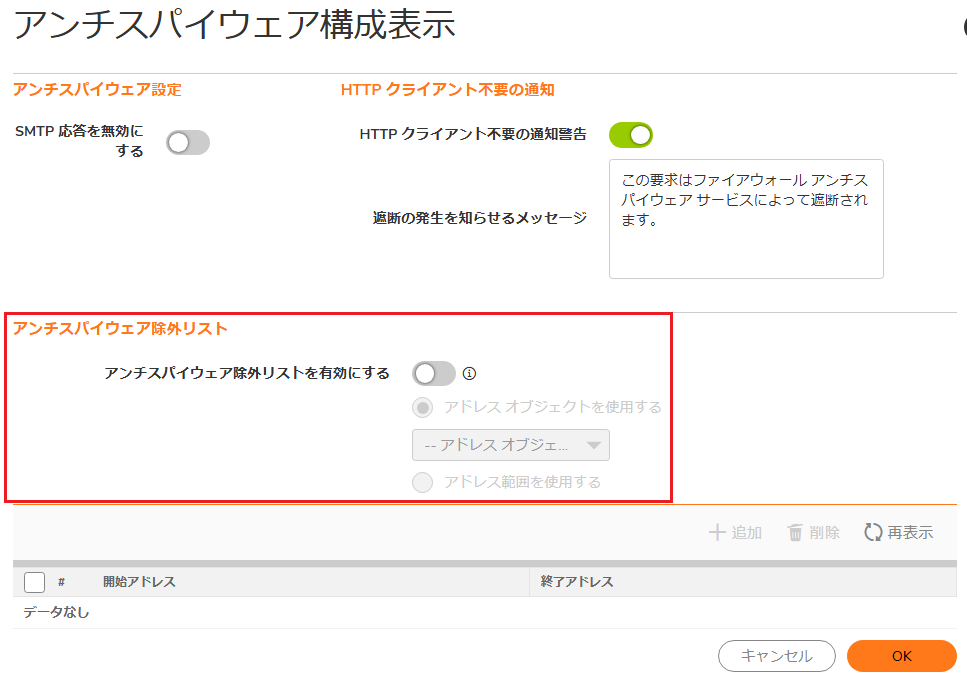Click info icon beside exclusion list toggle
Viewport: 967px width, 679px height.
(469, 373)
